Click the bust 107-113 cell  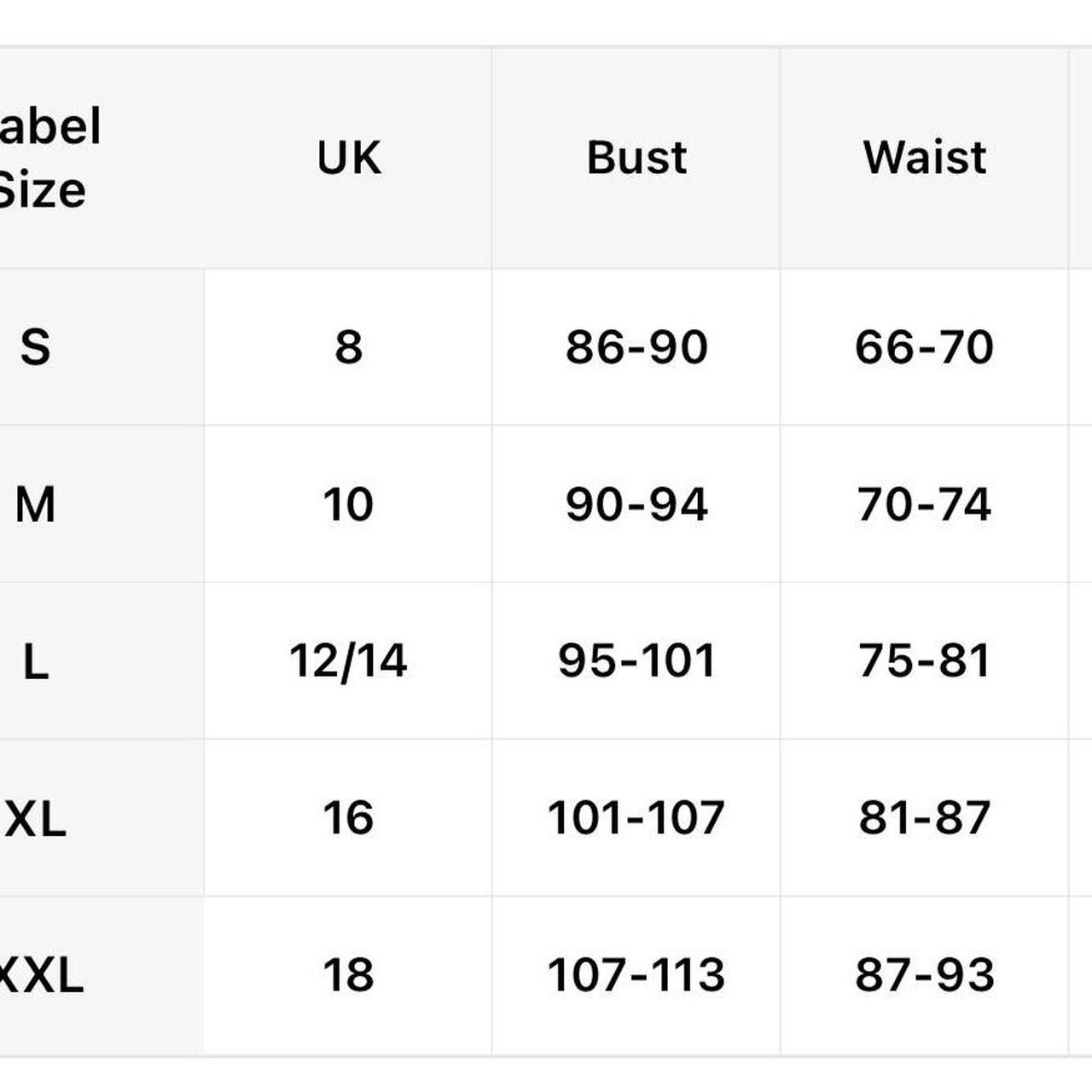636,975
